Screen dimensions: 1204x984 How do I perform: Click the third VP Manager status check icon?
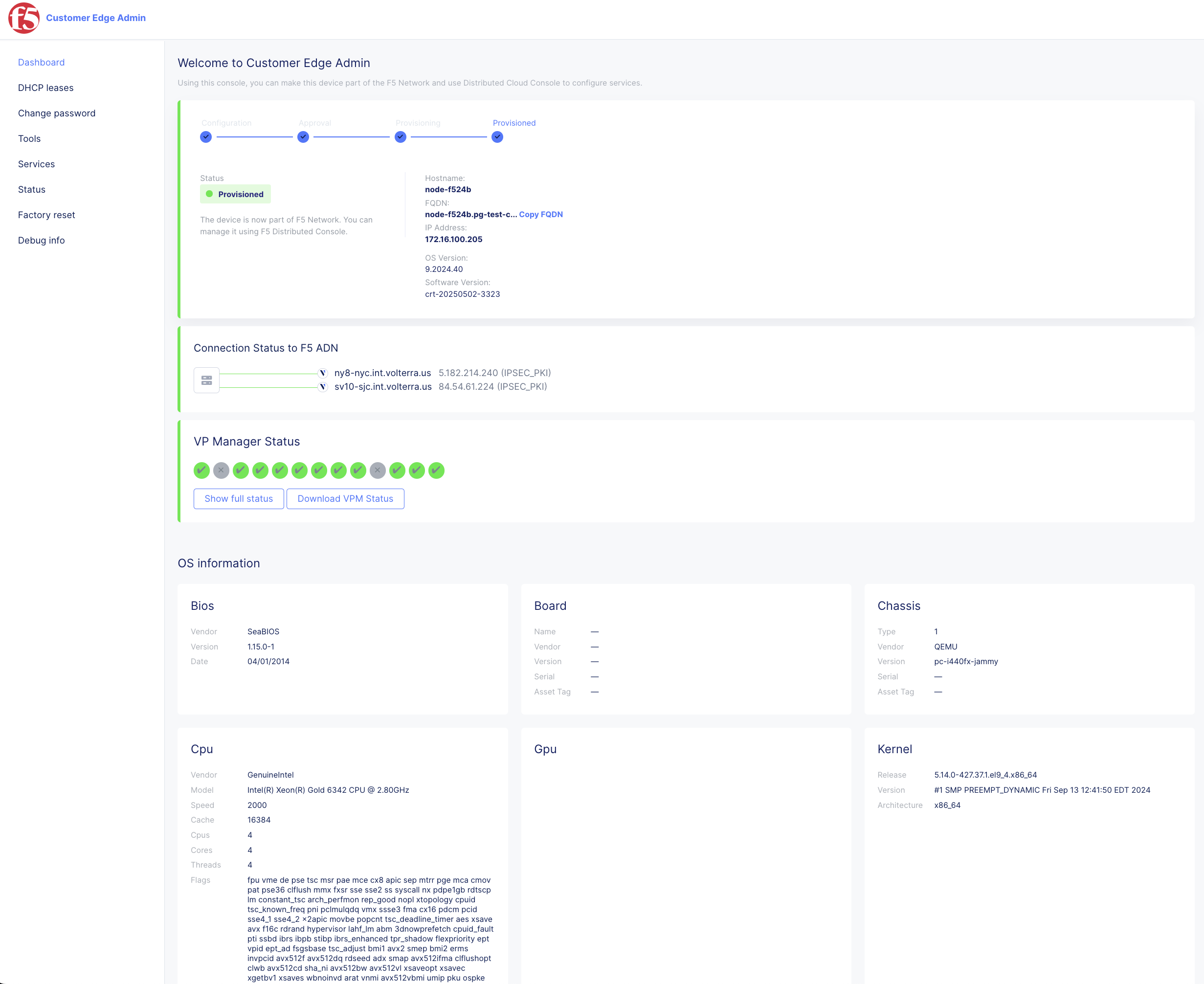point(241,470)
